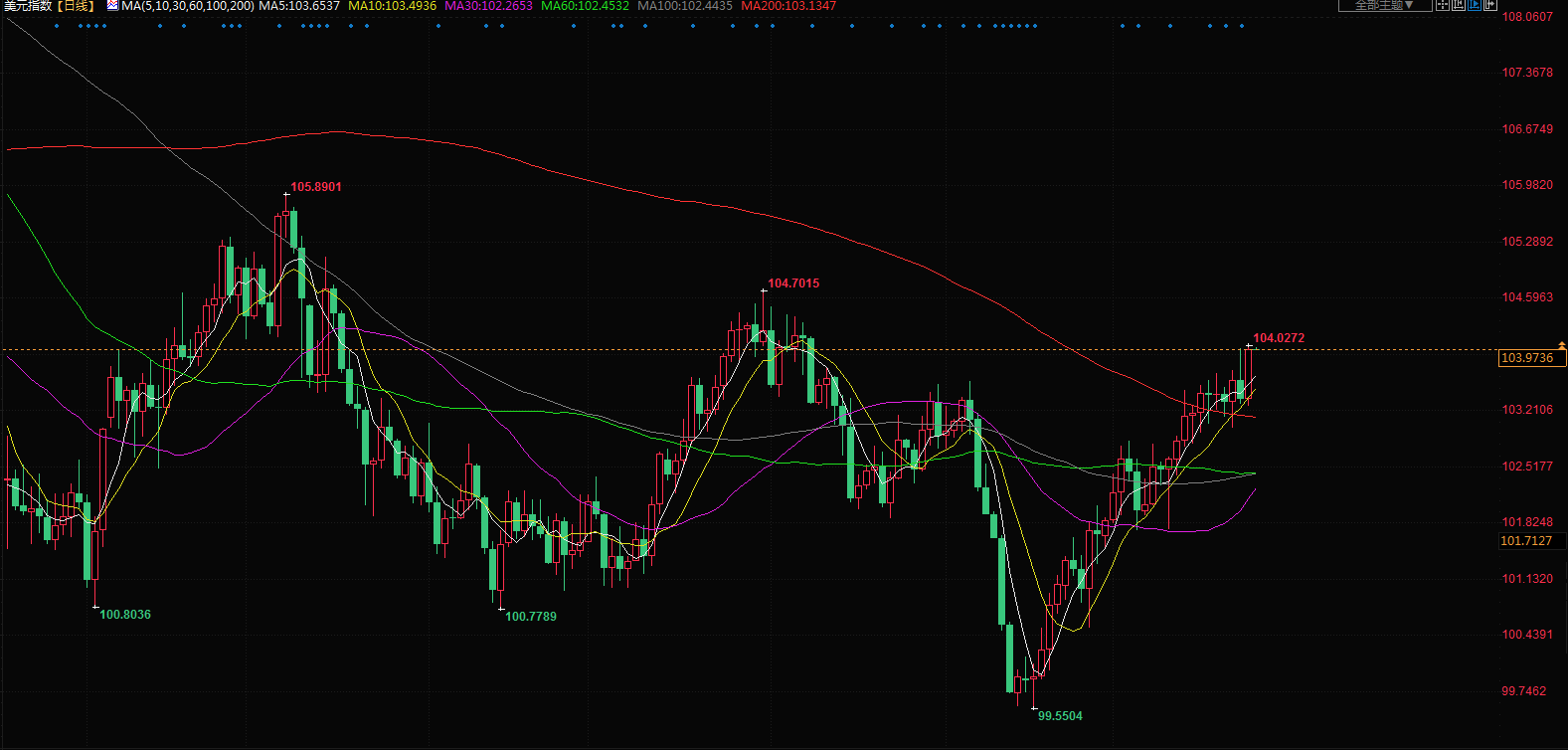Click the rightmost top-right toolbar arrow icon
The image size is (1568, 750).
1489,5
